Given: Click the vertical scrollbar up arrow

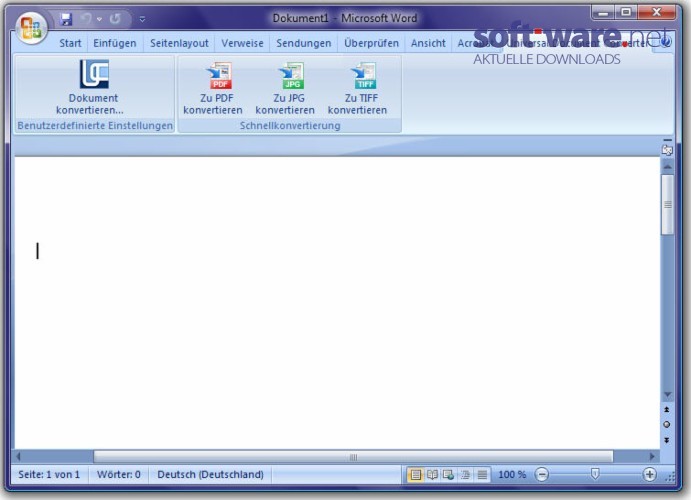Looking at the screenshot, I should (x=668, y=167).
